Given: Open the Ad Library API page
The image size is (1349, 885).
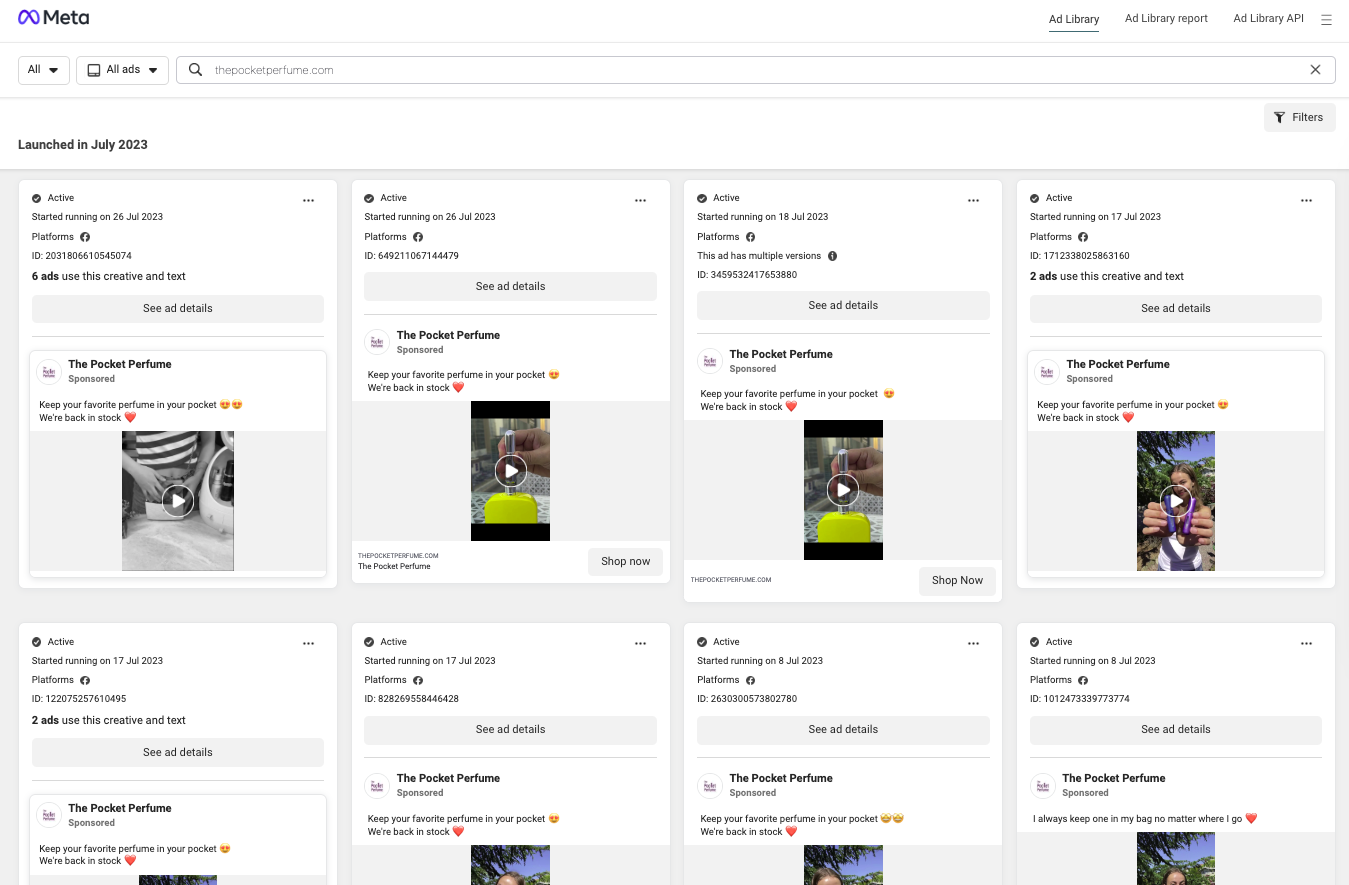Looking at the screenshot, I should pyautogui.click(x=1268, y=18).
